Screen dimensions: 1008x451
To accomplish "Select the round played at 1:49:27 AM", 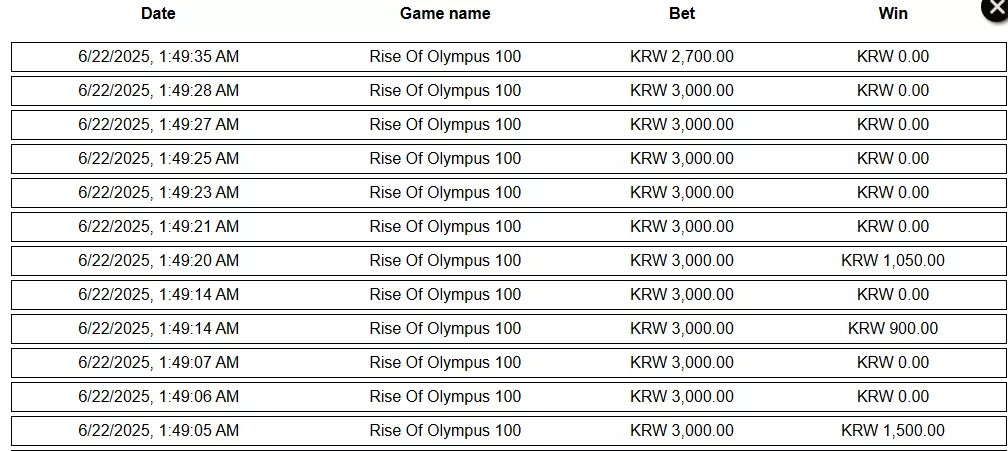I will point(508,125).
